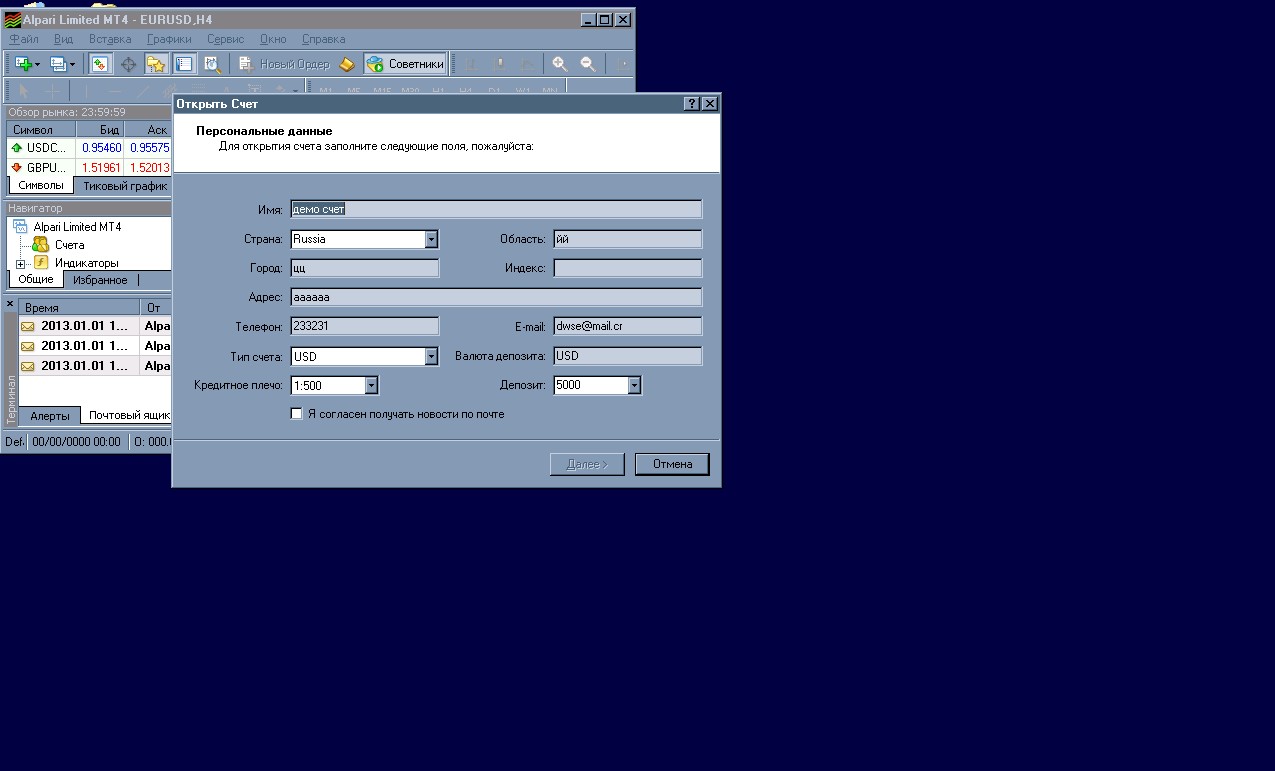Toggle the Data Window crosshair icon
The image size is (1275, 771).
click(129, 64)
